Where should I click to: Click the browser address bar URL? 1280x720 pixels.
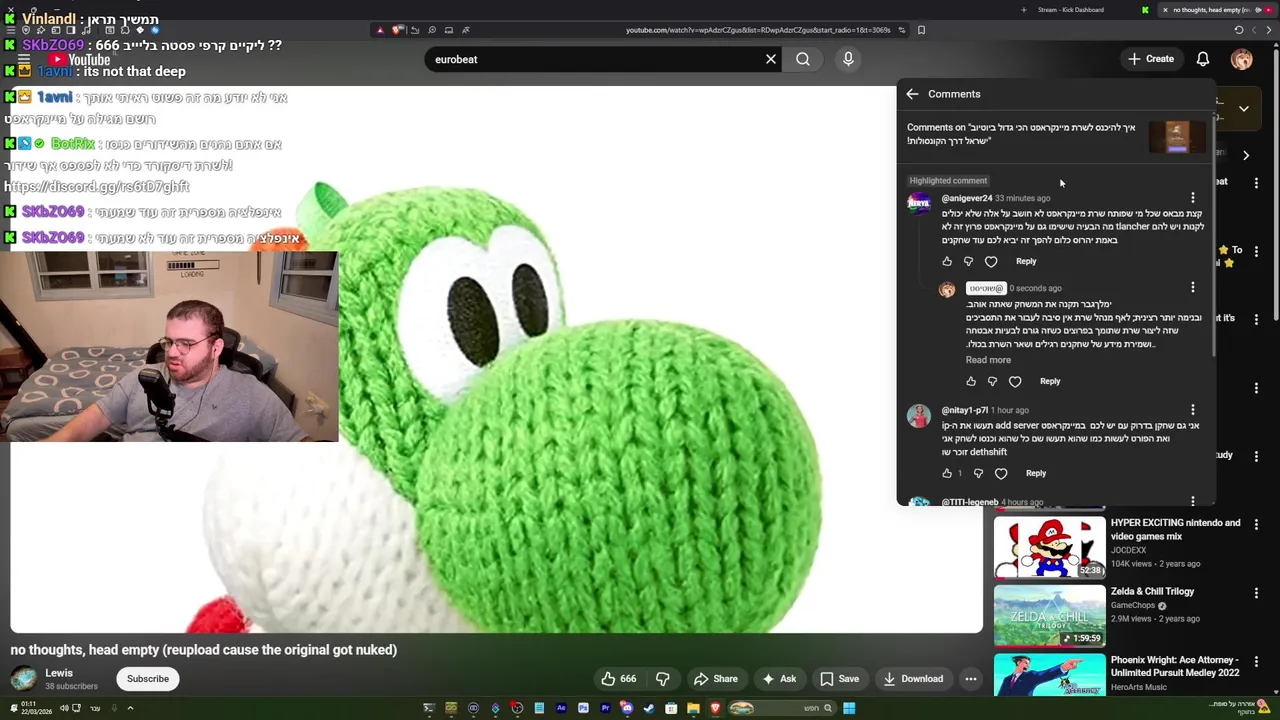(758, 30)
